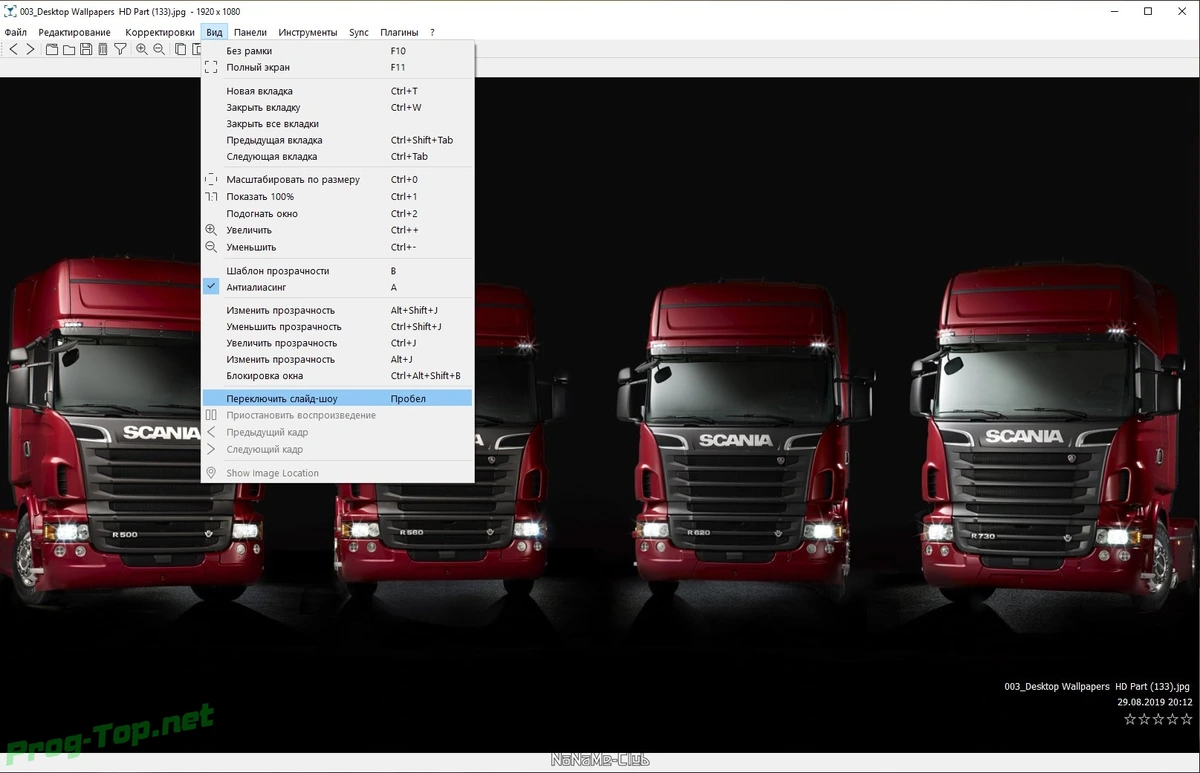The image size is (1200, 773).
Task: Toggle Без рамки borderless mode
Action: 337,51
